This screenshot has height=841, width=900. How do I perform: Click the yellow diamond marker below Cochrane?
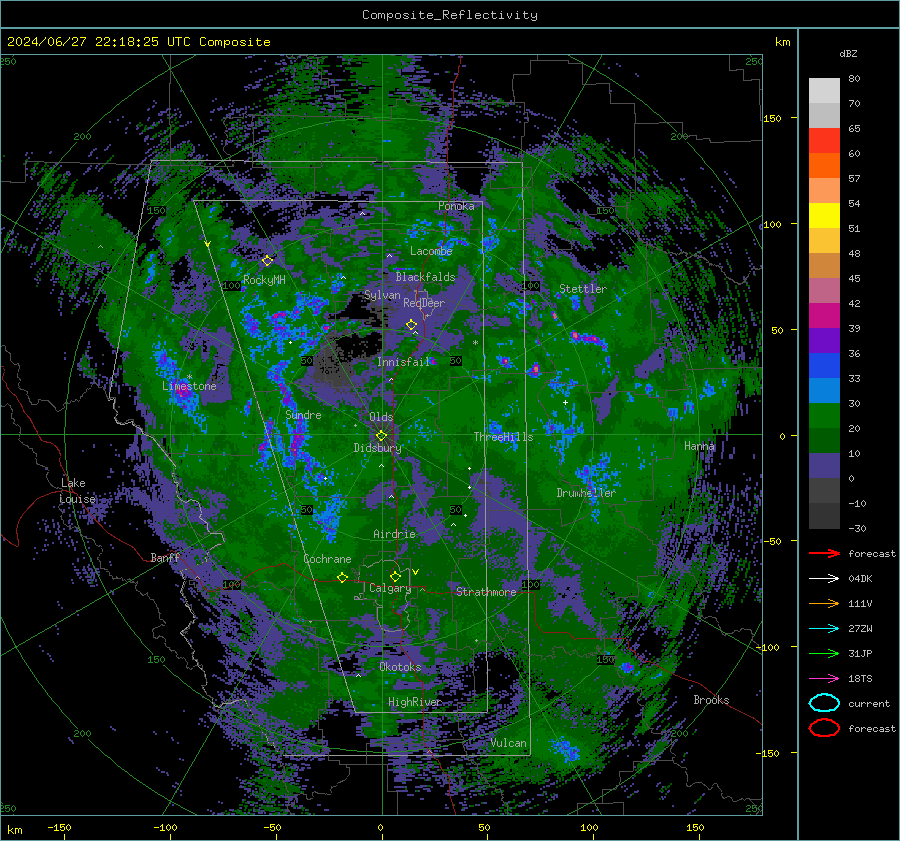tap(342, 578)
